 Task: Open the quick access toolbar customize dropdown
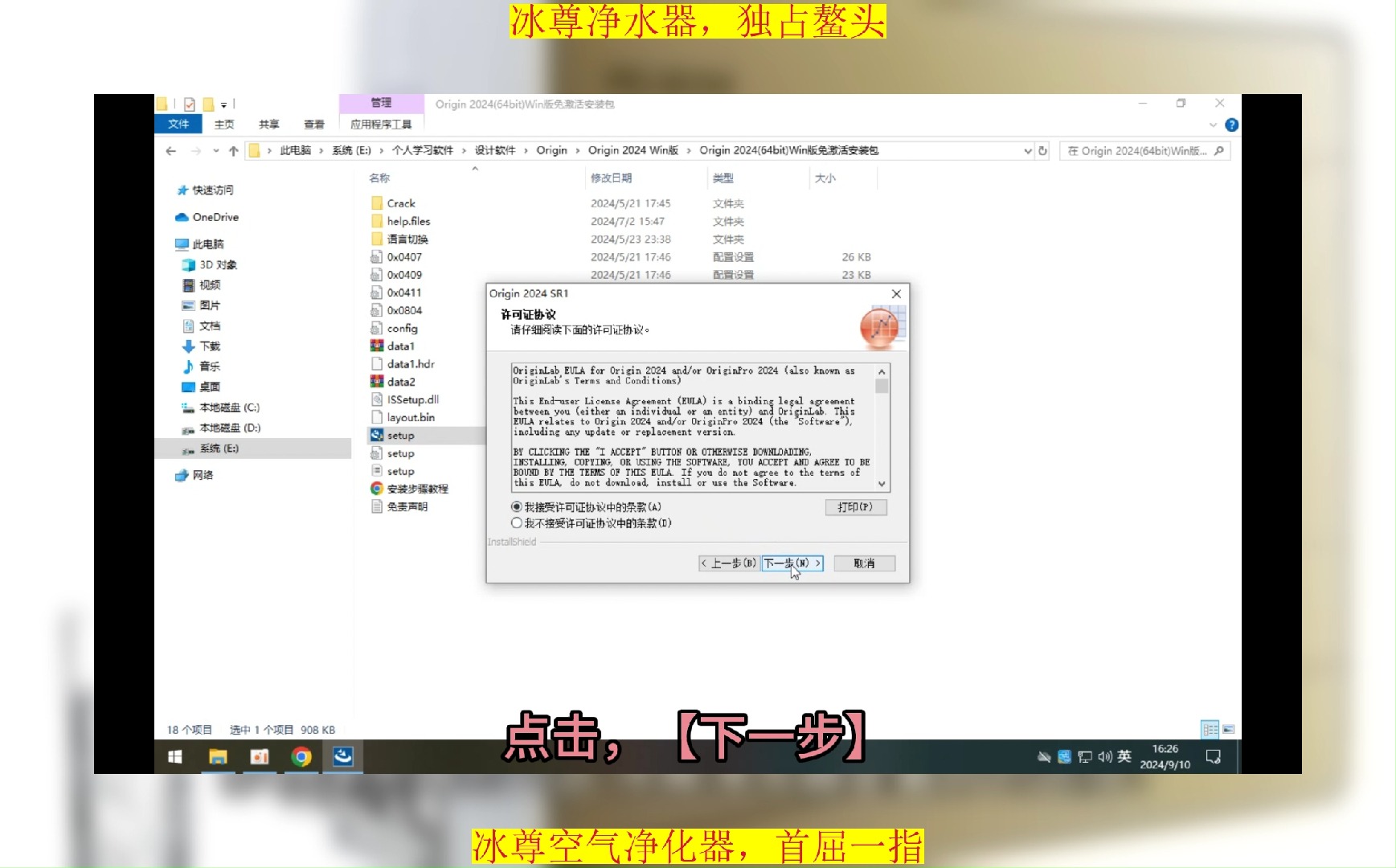pyautogui.click(x=224, y=104)
